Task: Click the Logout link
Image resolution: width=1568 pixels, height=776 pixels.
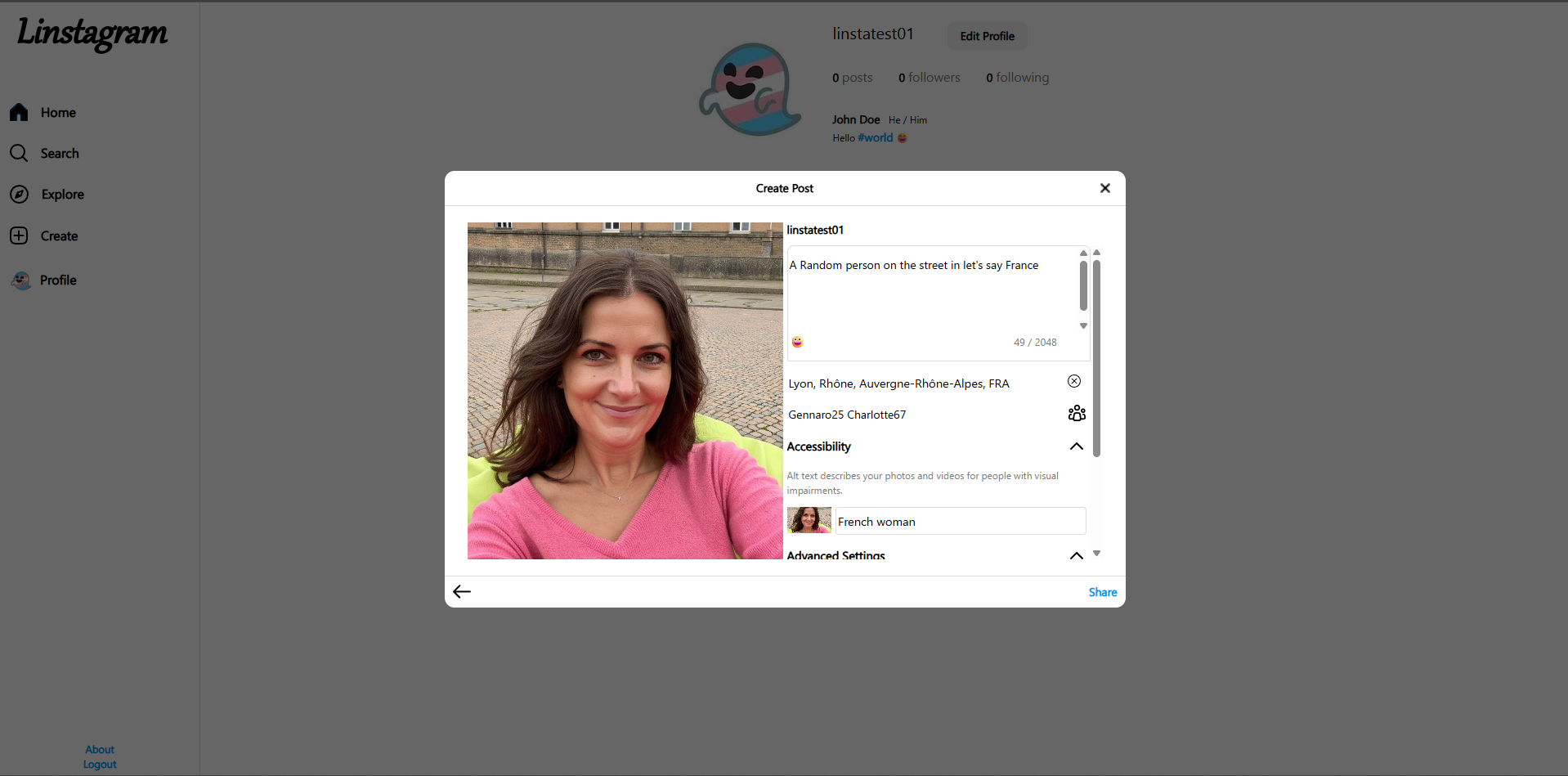Action: [x=100, y=765]
